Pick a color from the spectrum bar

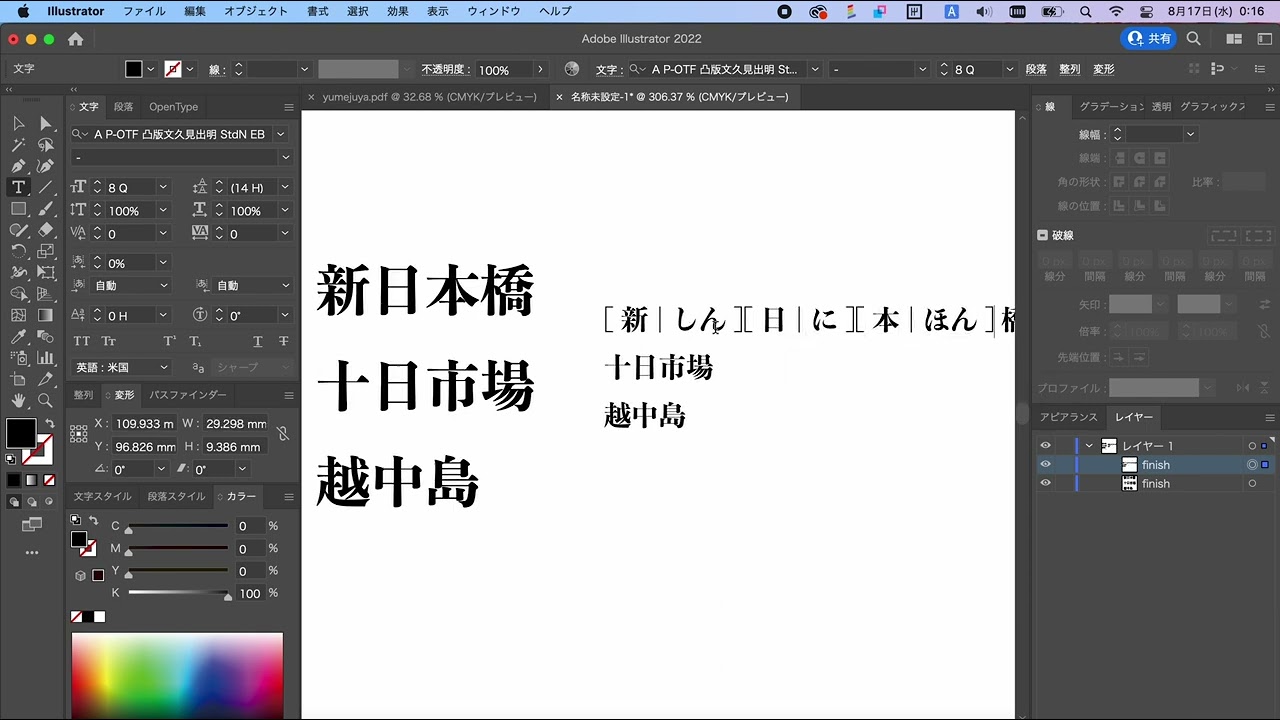coord(177,675)
